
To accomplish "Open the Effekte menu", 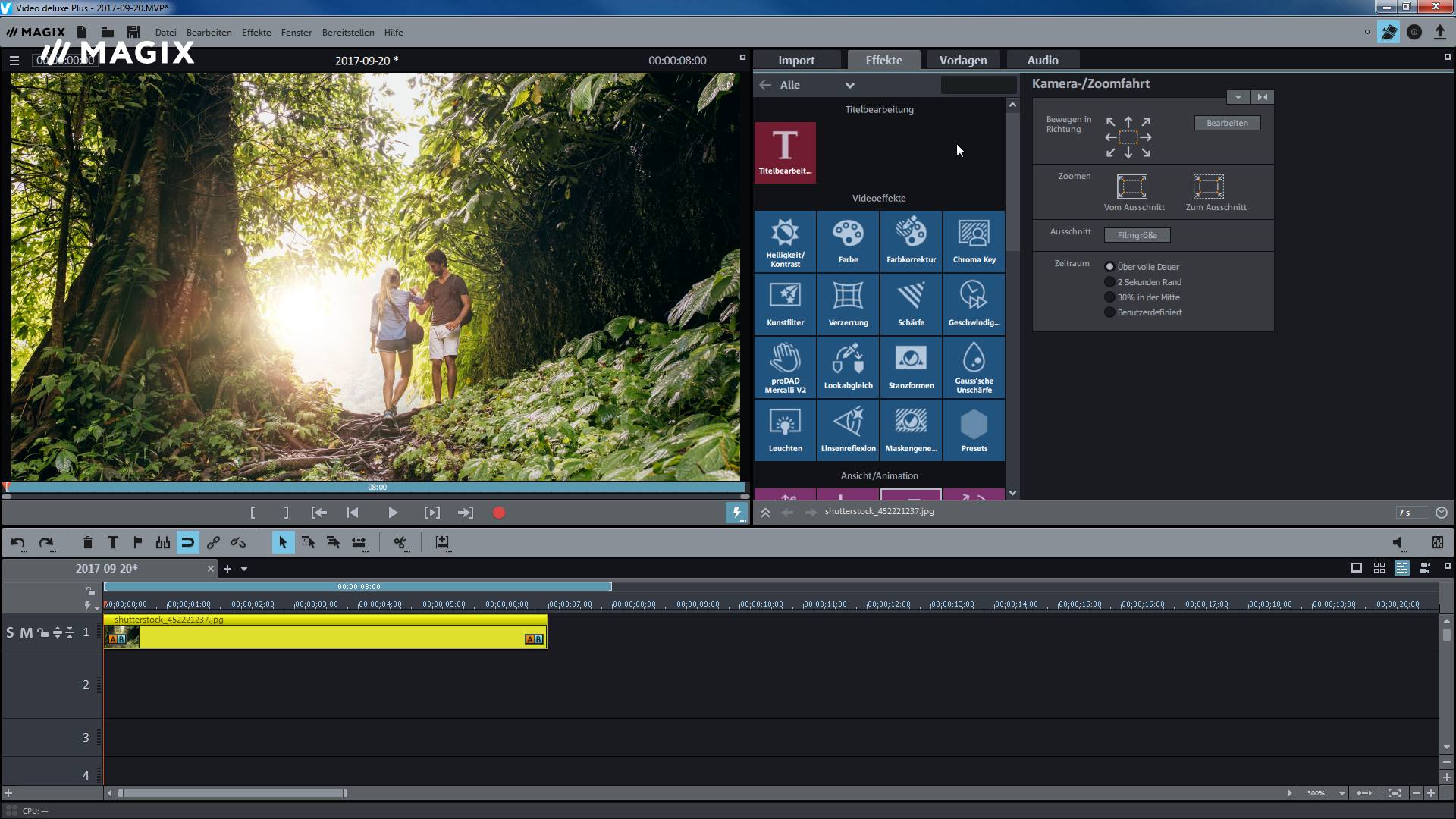I will (256, 33).
